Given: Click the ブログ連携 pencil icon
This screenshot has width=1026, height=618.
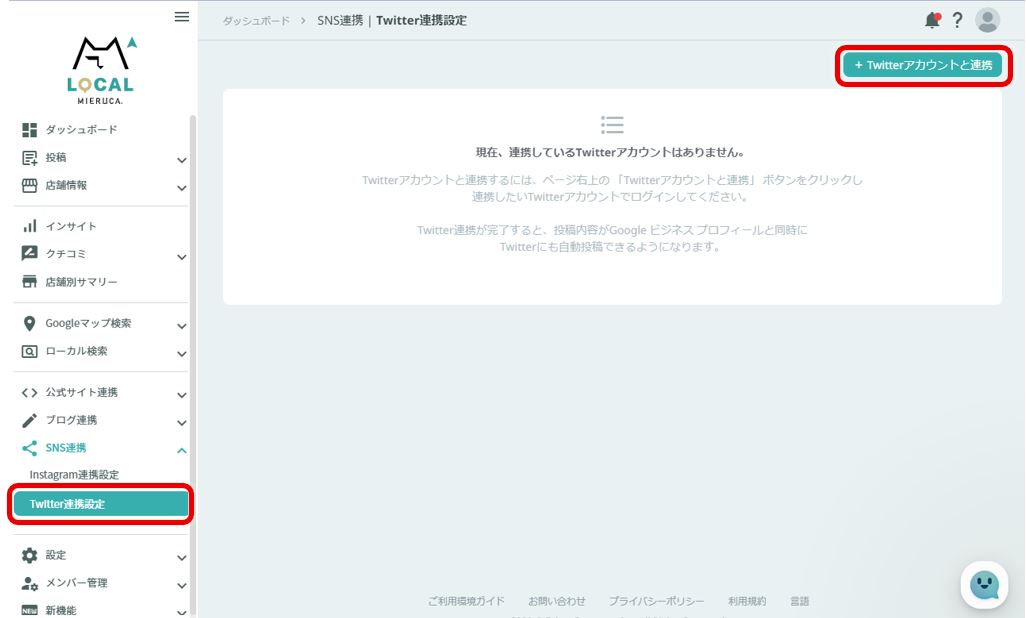Looking at the screenshot, I should click(29, 420).
